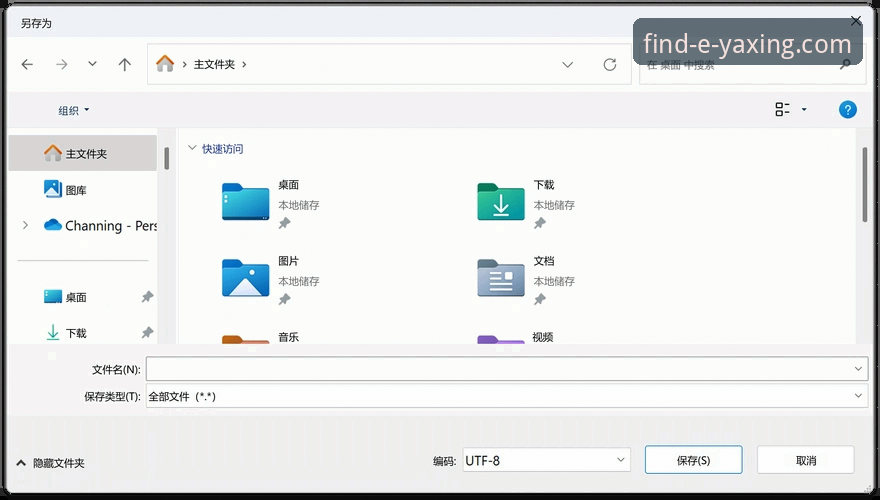Open the 文件名 dropdown arrow
This screenshot has width=880, height=500.
[x=858, y=369]
